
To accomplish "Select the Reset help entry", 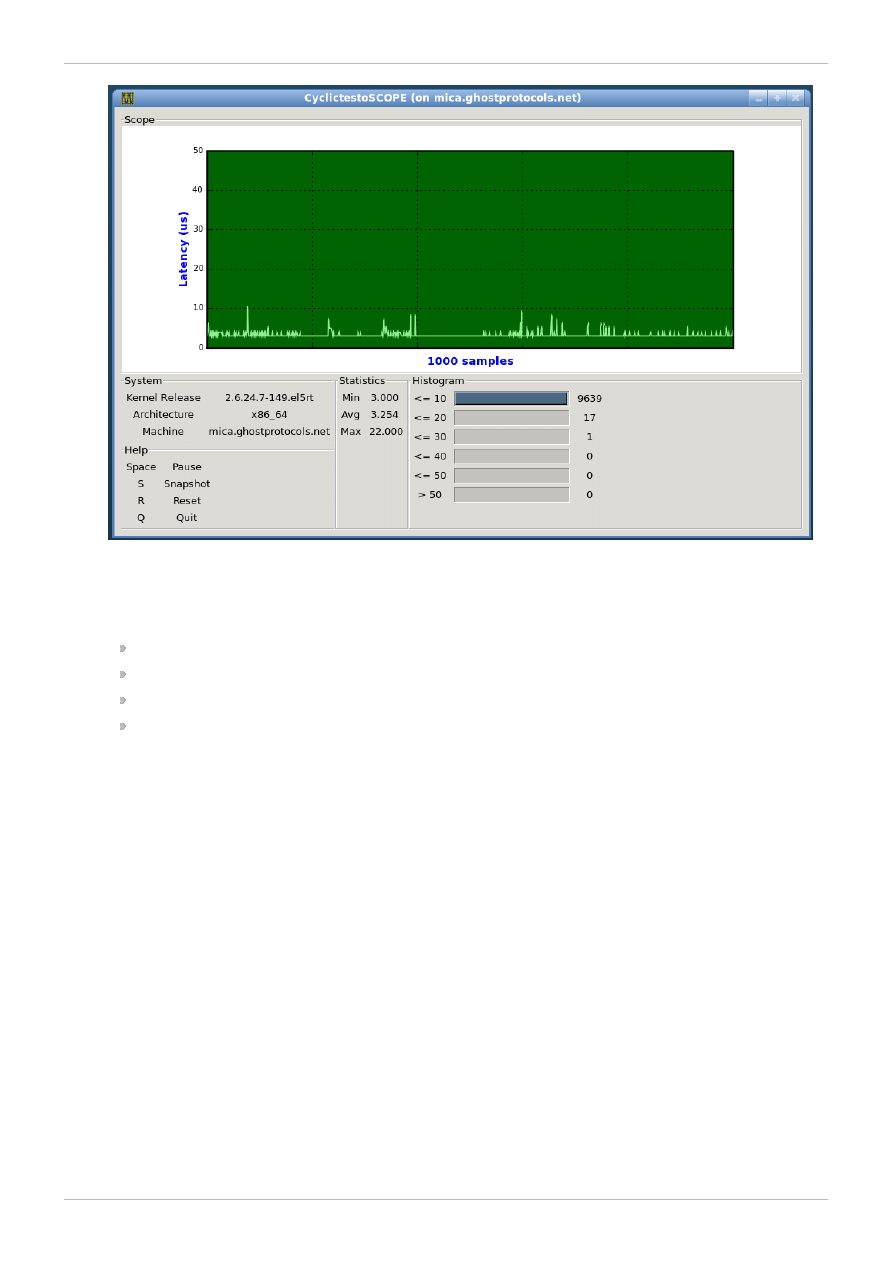I will tap(186, 501).
